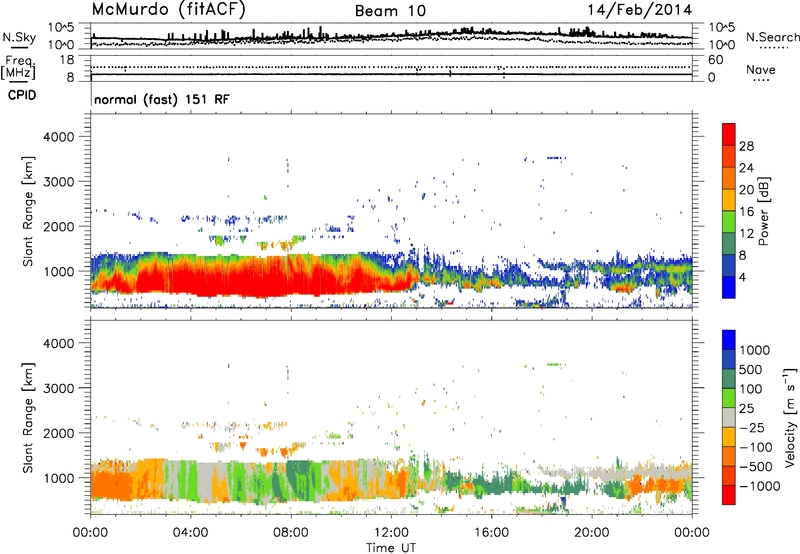This screenshot has width=800, height=554.
Task: Click the -1000 tick label on velocity colorbar
Action: pos(759,486)
